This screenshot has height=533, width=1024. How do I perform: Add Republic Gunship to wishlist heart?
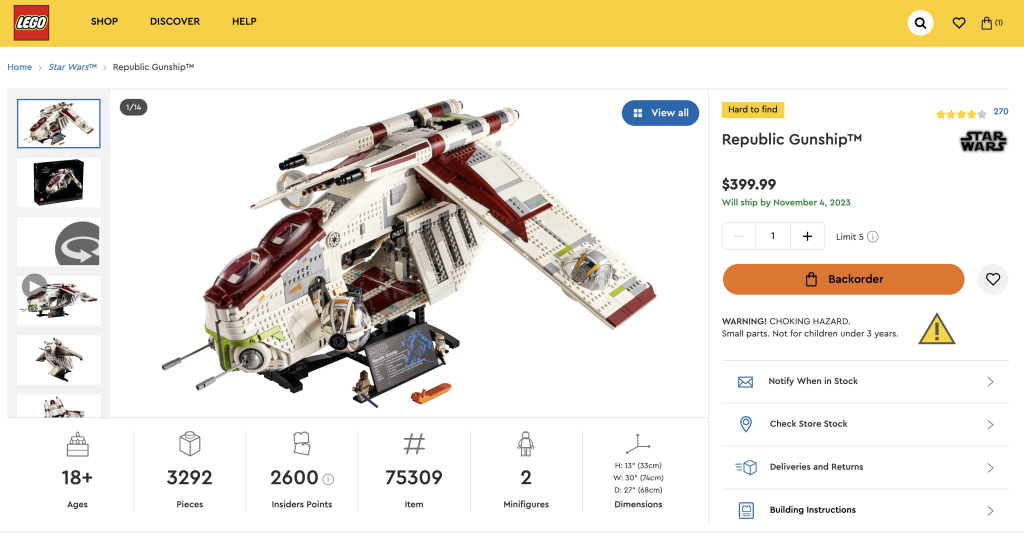pos(992,279)
